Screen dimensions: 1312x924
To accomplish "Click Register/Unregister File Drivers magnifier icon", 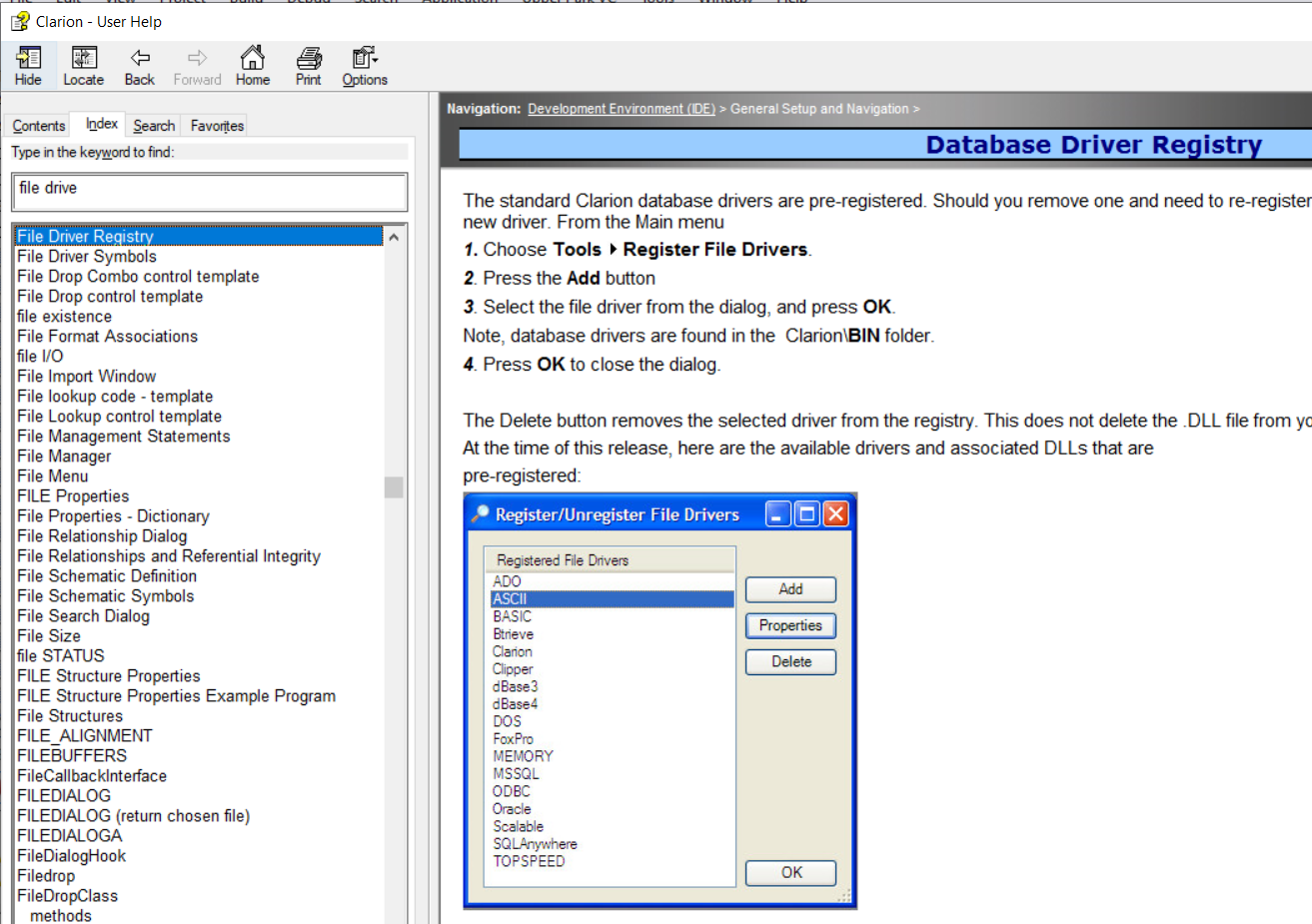I will coord(481,513).
